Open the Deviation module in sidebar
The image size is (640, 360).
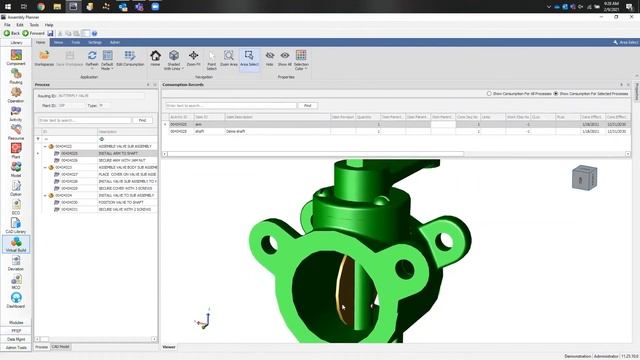16,263
